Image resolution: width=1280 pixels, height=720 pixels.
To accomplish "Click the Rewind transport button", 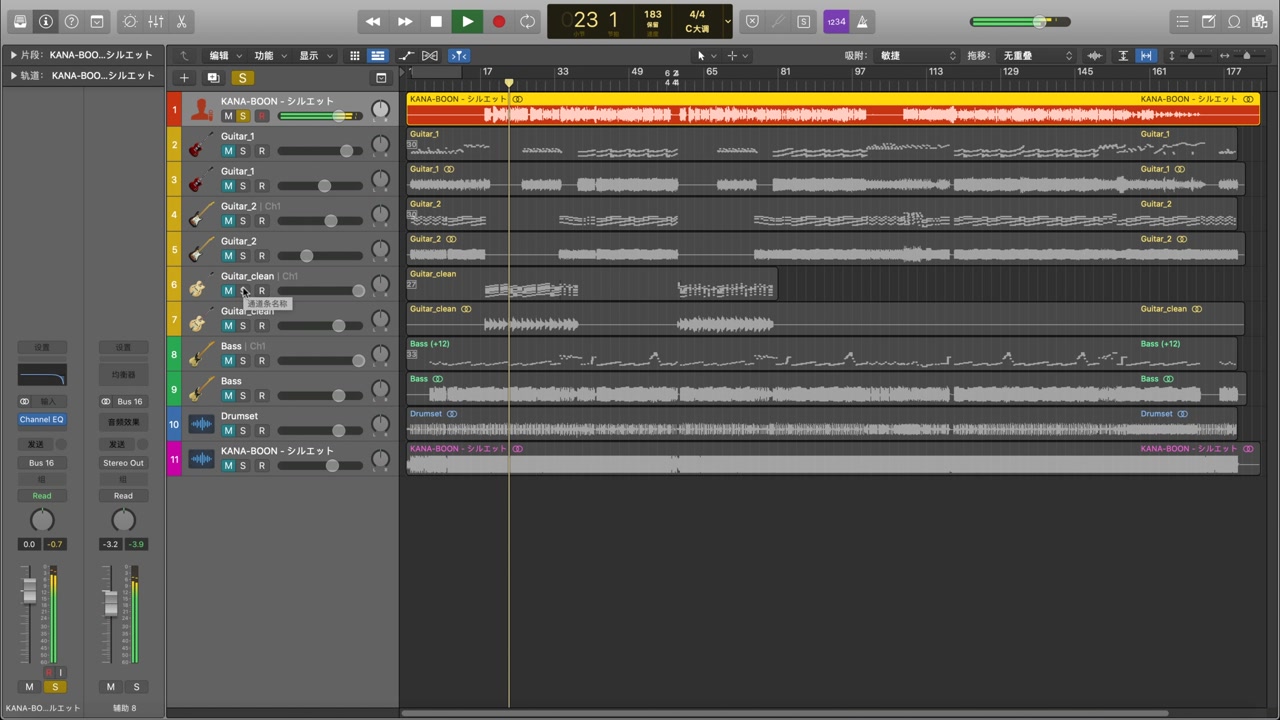I will [373, 21].
